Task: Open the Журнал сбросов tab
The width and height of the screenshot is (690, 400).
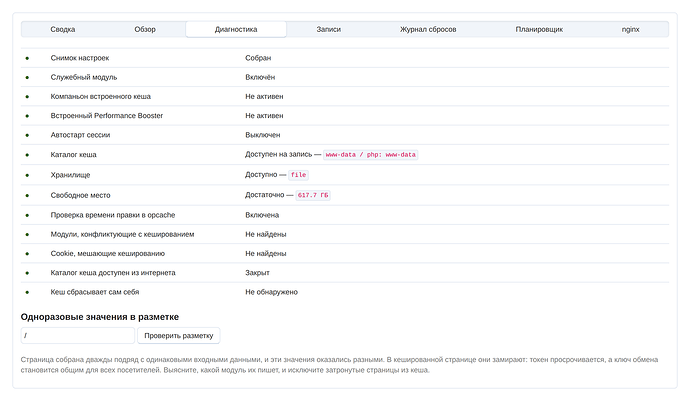Action: coord(428,29)
